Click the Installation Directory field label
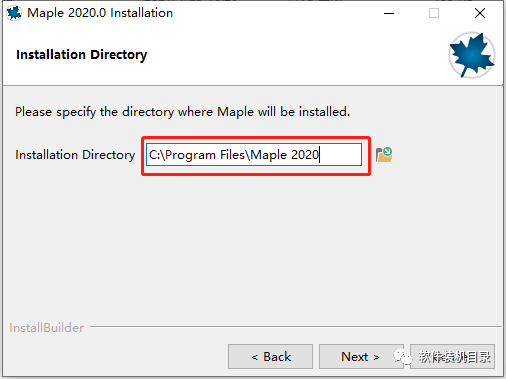The image size is (506, 379). [75, 155]
